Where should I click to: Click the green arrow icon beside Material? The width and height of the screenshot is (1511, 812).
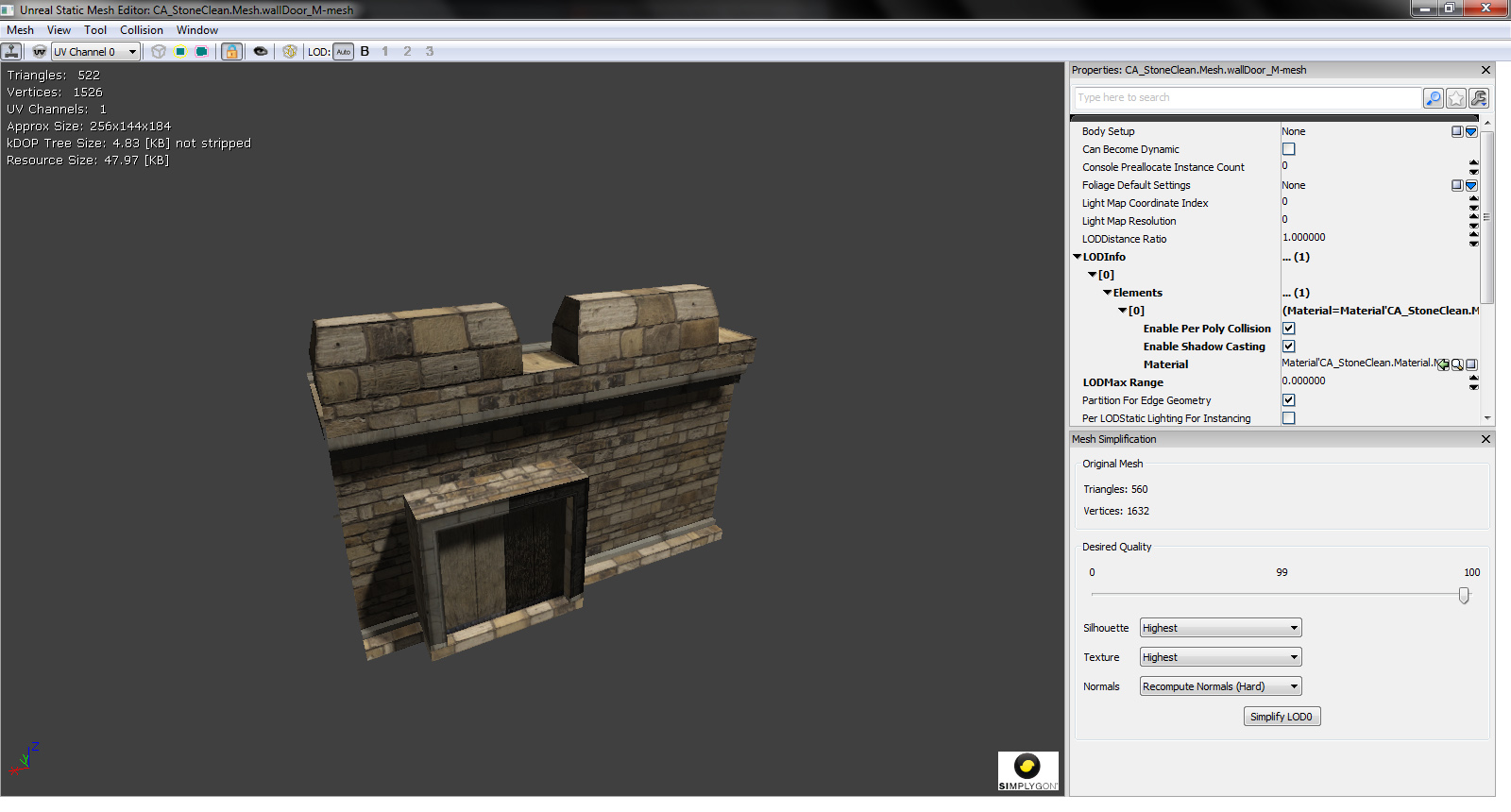1443,364
